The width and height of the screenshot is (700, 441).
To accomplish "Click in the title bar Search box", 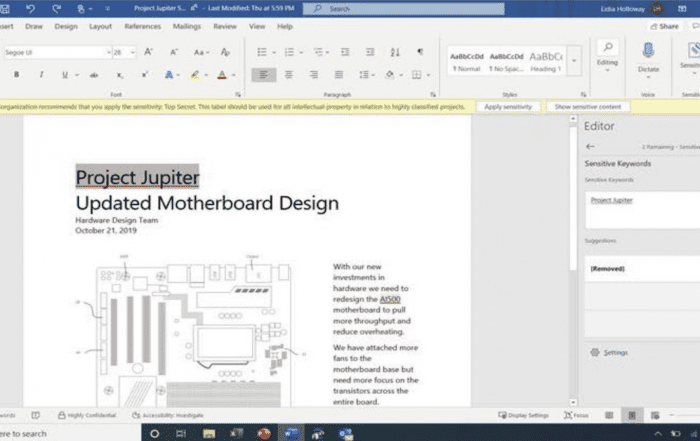I will pos(404,8).
